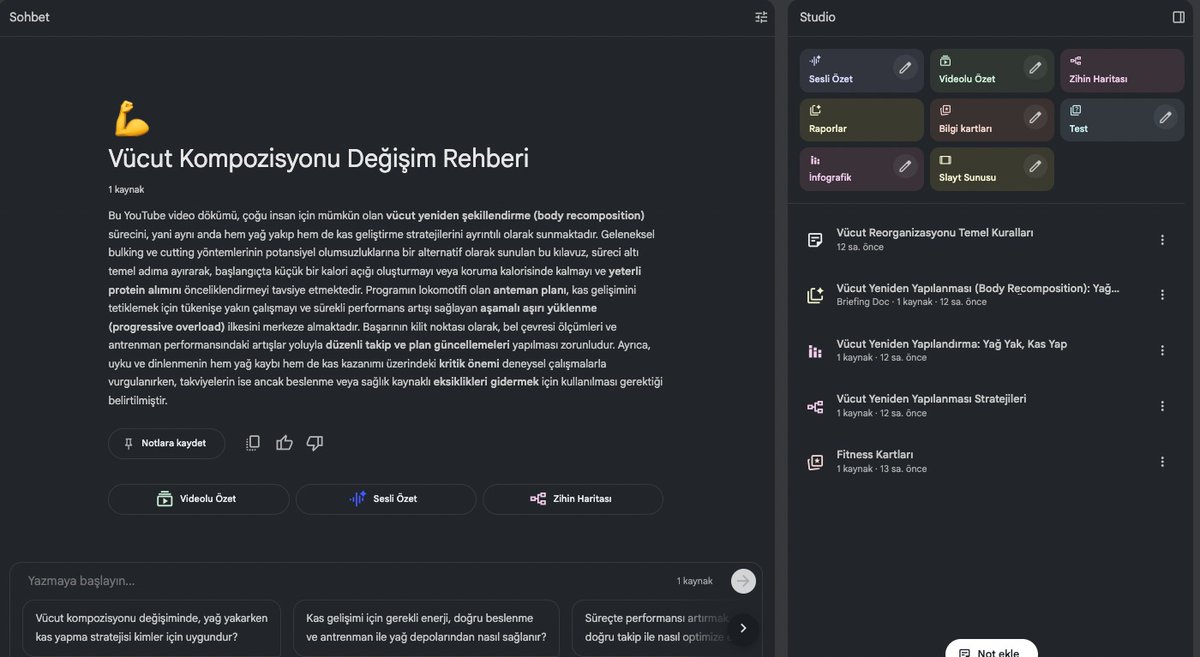Open the Zihin Haritası studio card

1121,70
